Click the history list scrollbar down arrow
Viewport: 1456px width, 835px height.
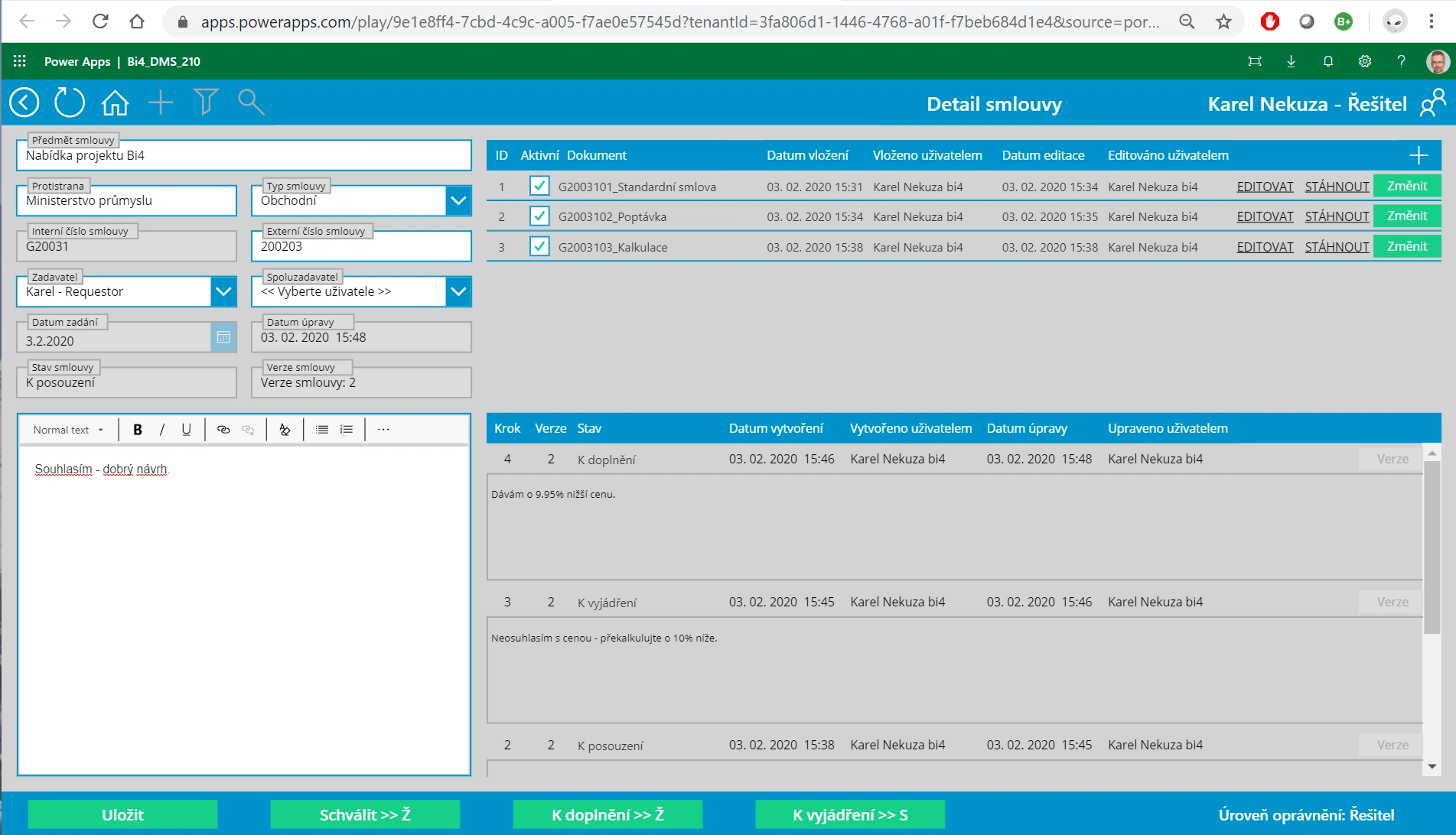pos(1432,766)
